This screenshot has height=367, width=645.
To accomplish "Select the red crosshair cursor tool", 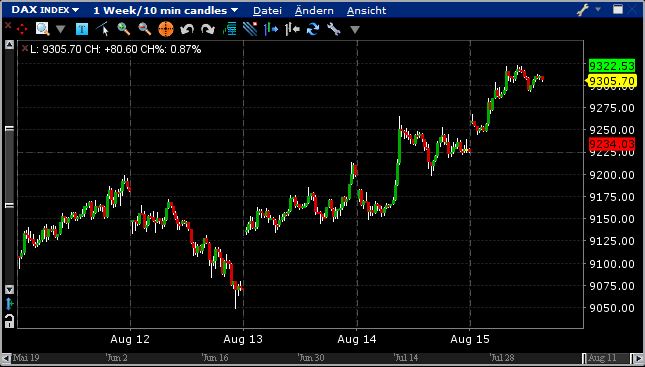I will pyautogui.click(x=21, y=29).
